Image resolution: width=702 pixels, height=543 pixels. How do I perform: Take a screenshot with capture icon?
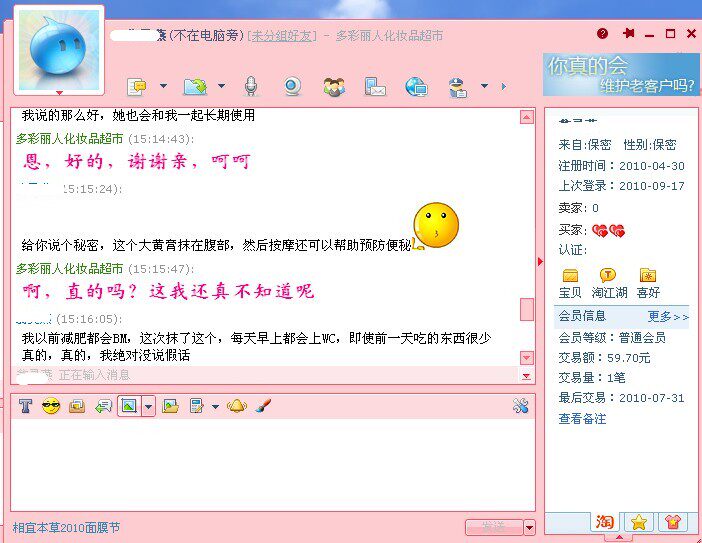pyautogui.click(x=129, y=406)
